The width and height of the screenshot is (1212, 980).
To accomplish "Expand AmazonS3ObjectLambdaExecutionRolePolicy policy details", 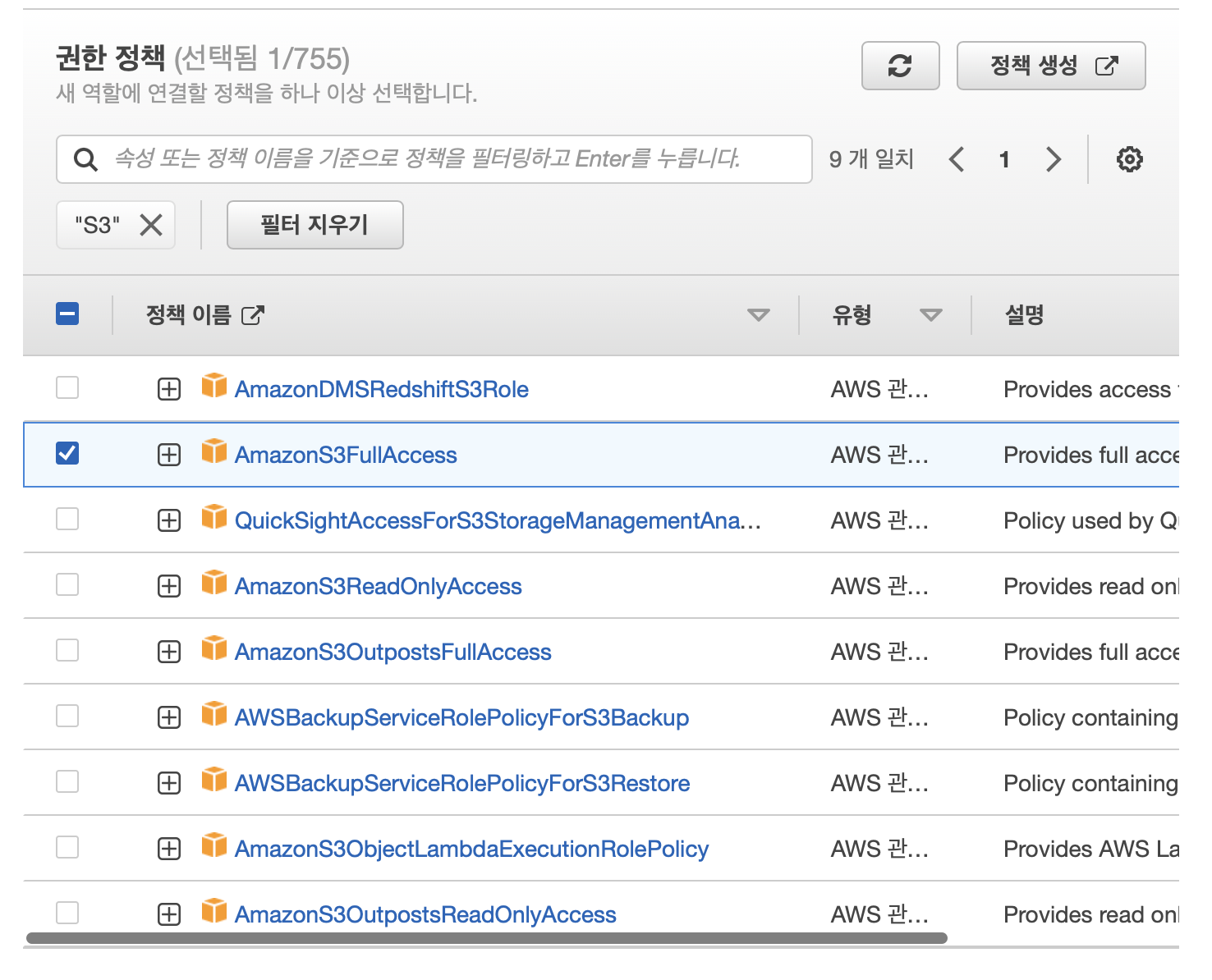I will 169,849.
